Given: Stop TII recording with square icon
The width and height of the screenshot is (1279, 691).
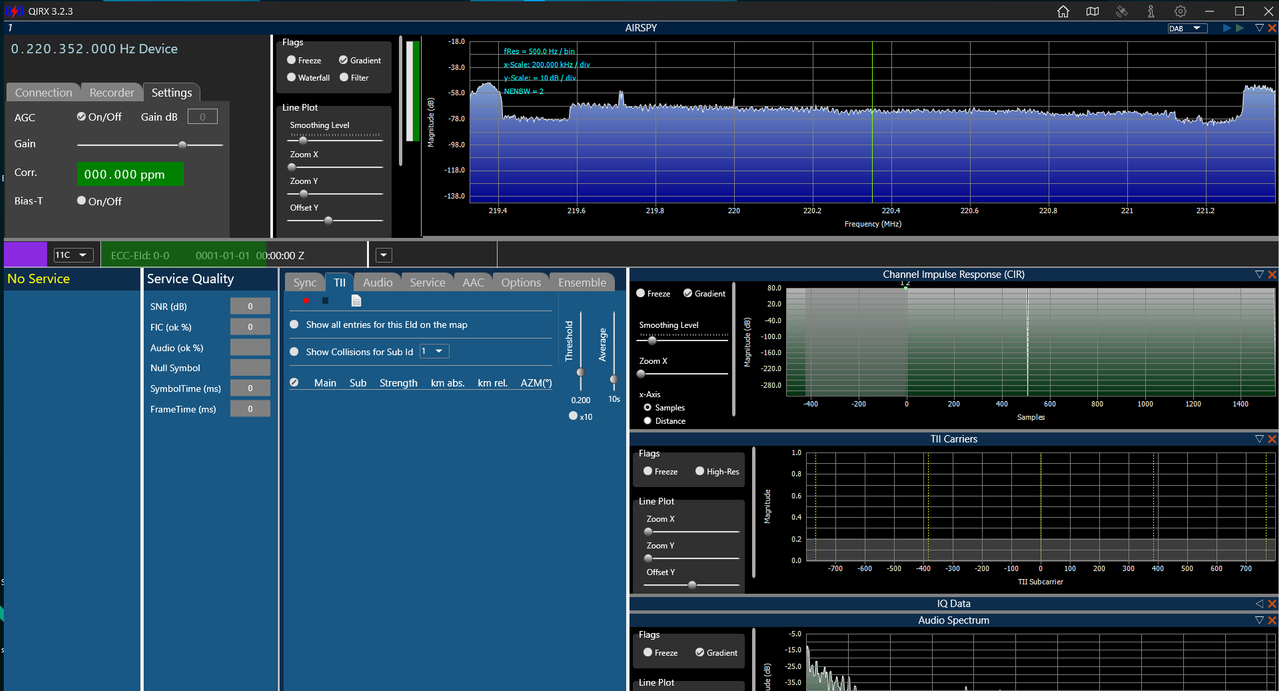Looking at the screenshot, I should tap(325, 300).
